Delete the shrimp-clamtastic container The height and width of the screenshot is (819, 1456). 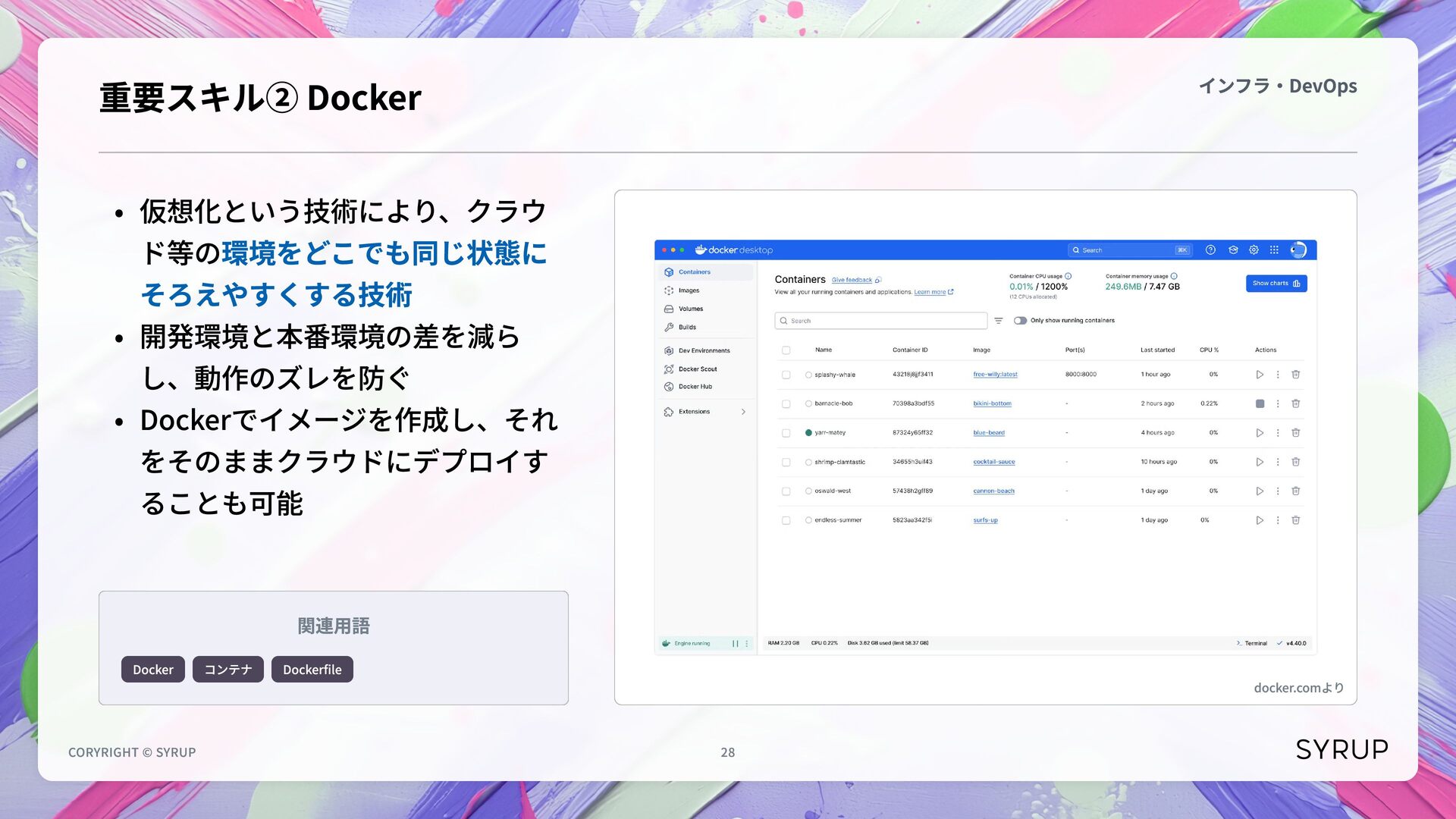(1296, 462)
